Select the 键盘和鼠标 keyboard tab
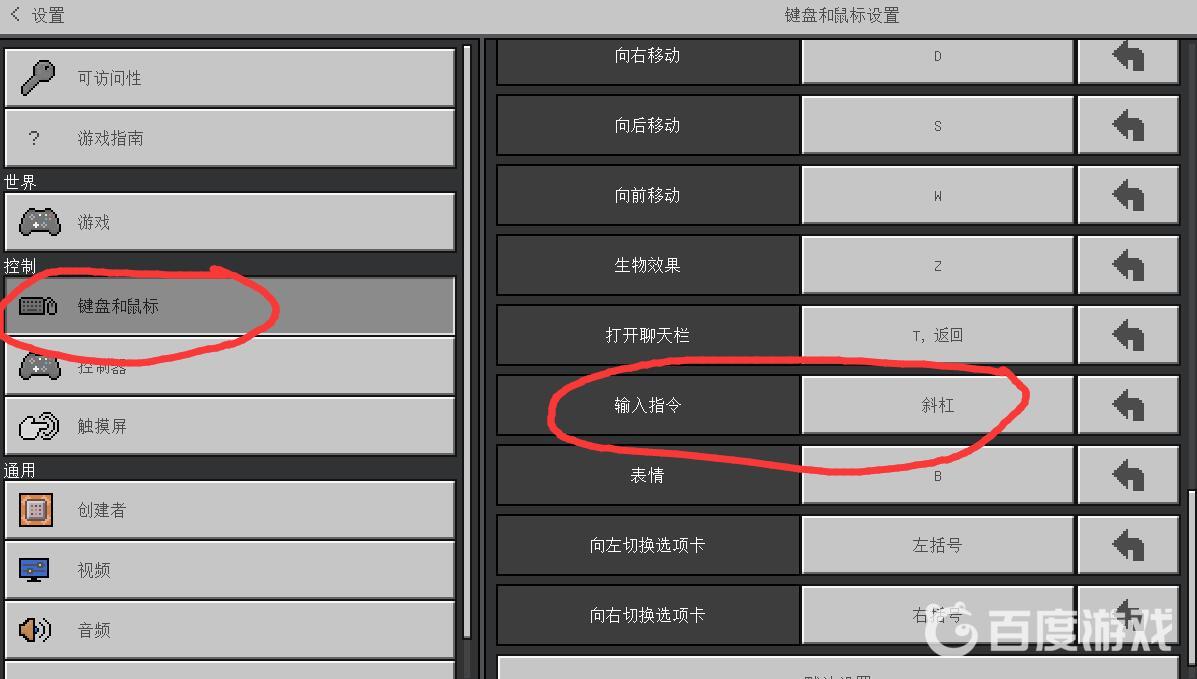The height and width of the screenshot is (679, 1197). (x=230, y=306)
